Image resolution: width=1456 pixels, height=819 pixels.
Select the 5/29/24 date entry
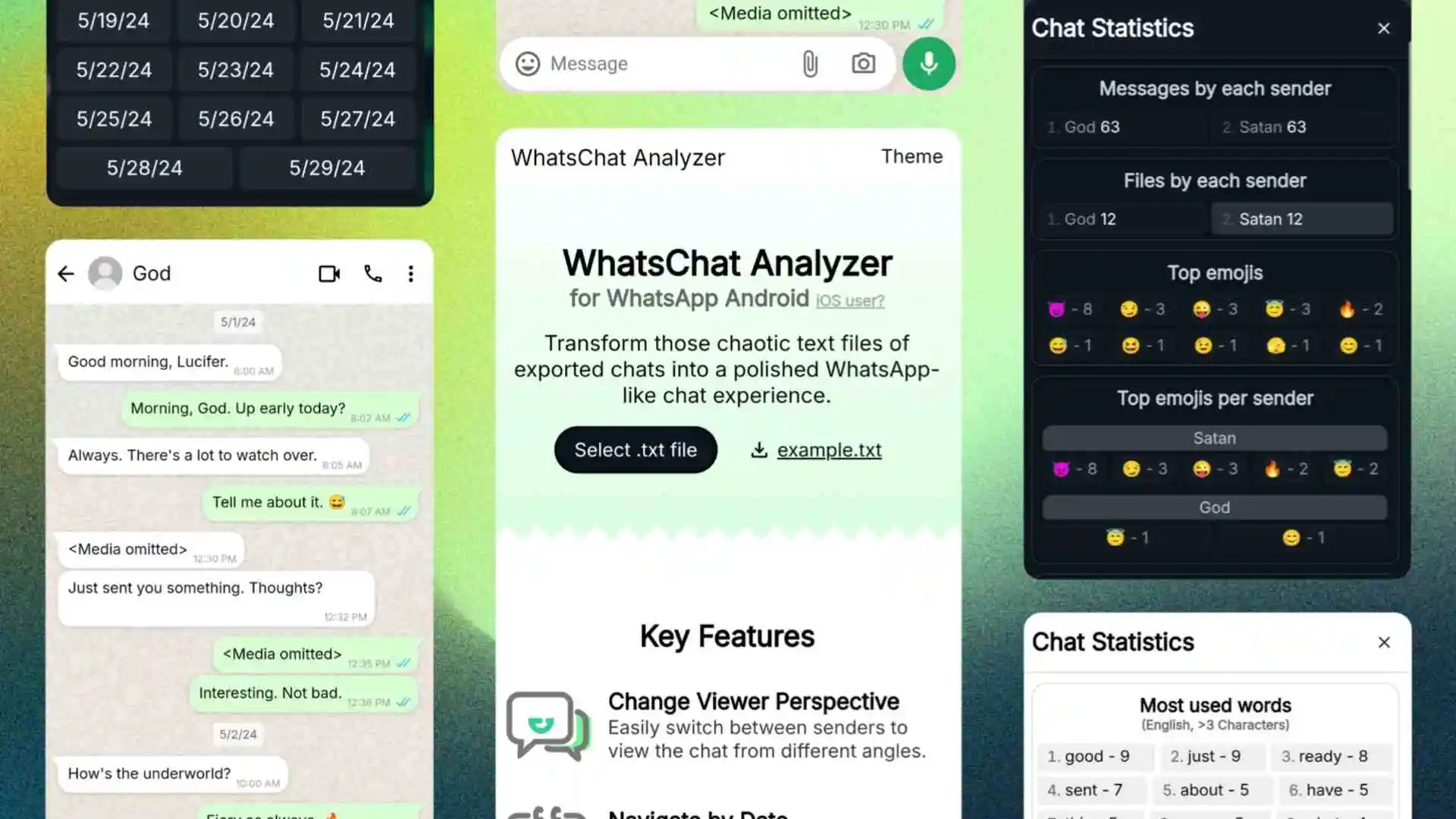(x=326, y=167)
